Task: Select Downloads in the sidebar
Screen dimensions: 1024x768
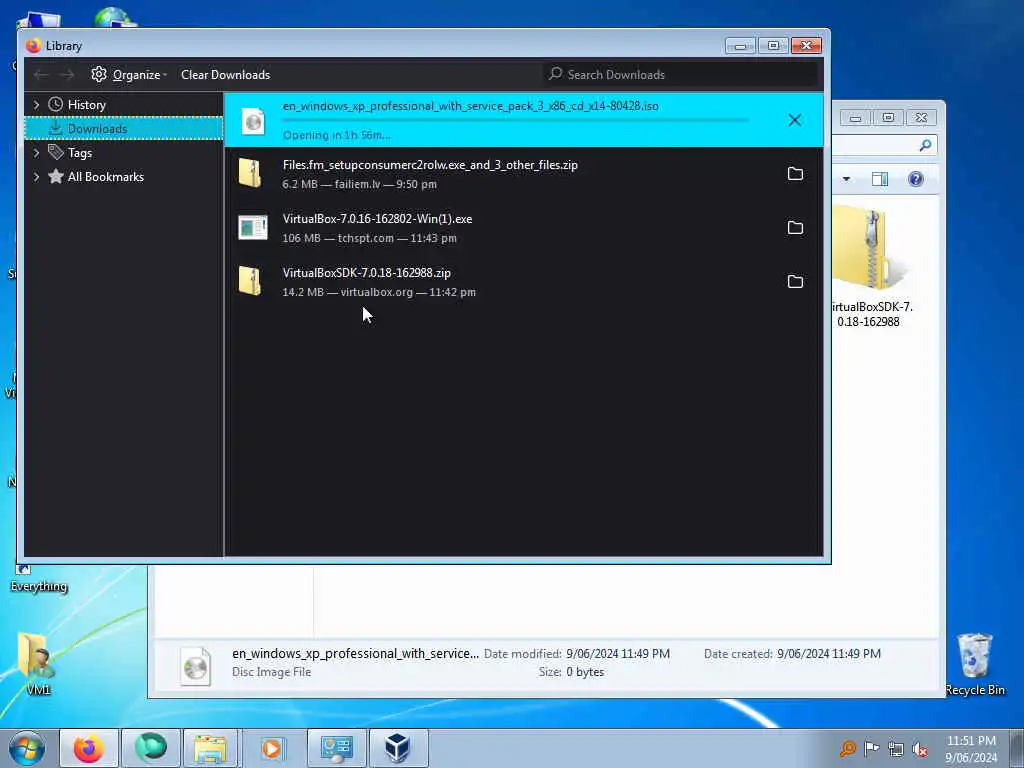Action: point(124,129)
